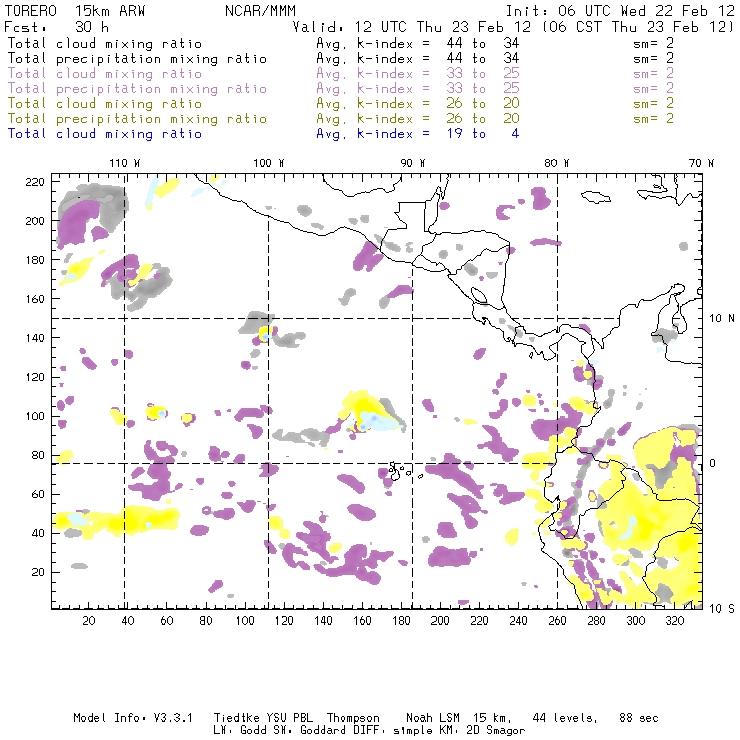740x740 pixels.
Task: Click the "NCAR/MMM" header label
Action: pos(260,11)
